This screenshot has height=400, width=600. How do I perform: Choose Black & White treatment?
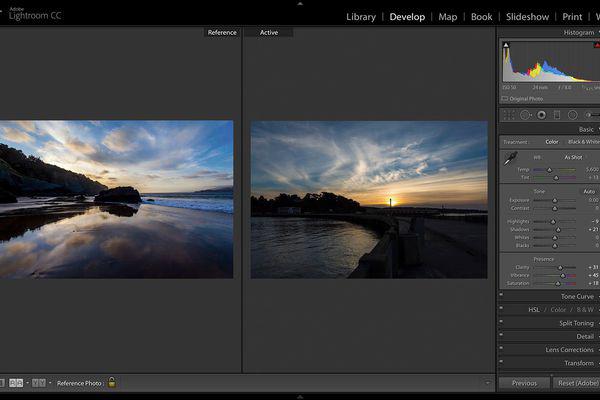(x=584, y=142)
